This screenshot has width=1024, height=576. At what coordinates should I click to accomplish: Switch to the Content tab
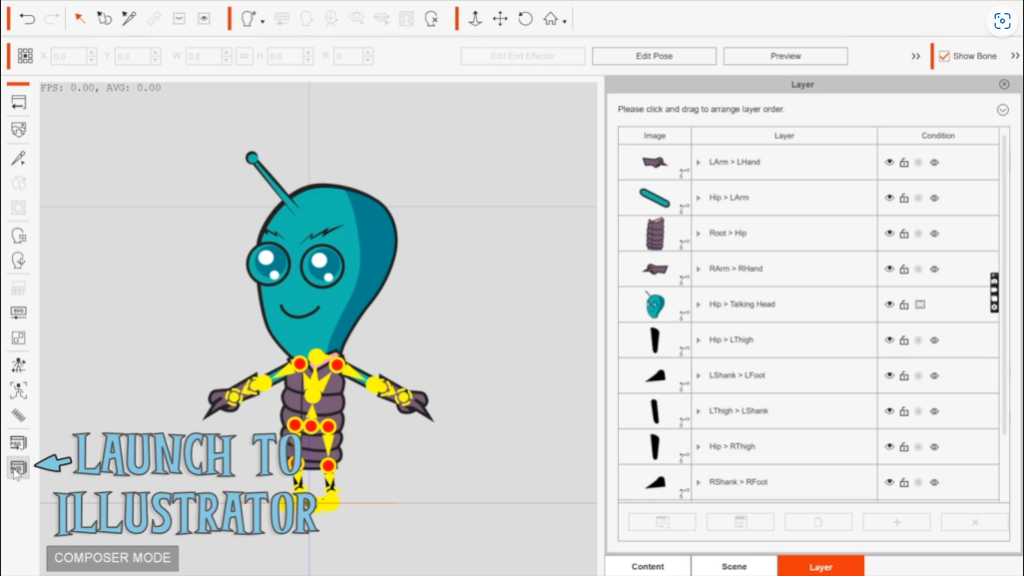(647, 566)
